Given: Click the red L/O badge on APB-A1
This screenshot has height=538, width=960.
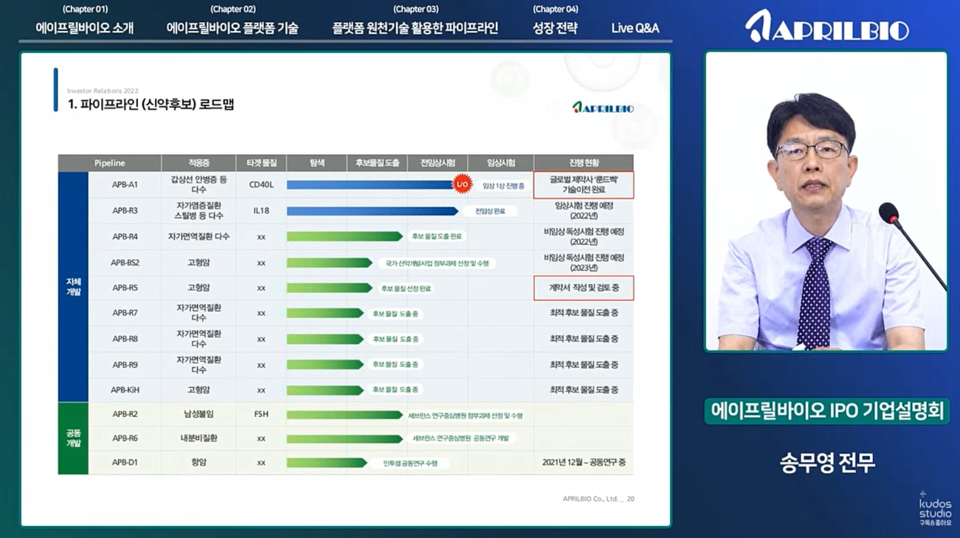Looking at the screenshot, I should coord(461,185).
